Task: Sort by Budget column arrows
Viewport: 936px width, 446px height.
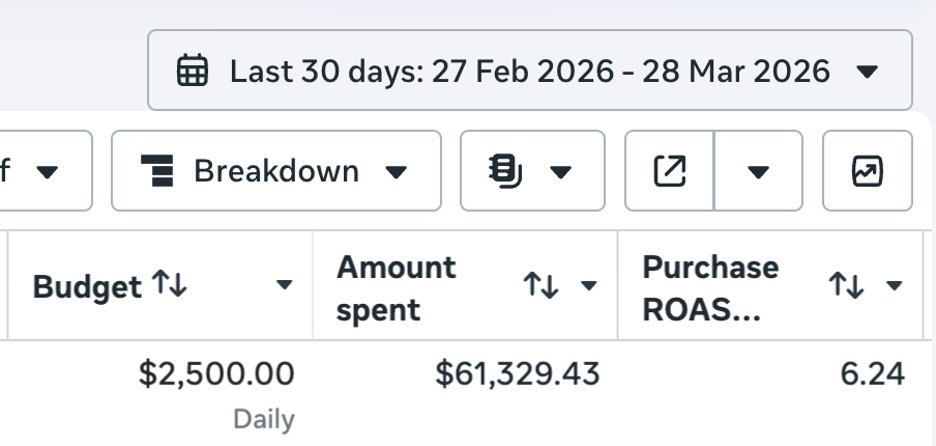Action: coord(170,286)
